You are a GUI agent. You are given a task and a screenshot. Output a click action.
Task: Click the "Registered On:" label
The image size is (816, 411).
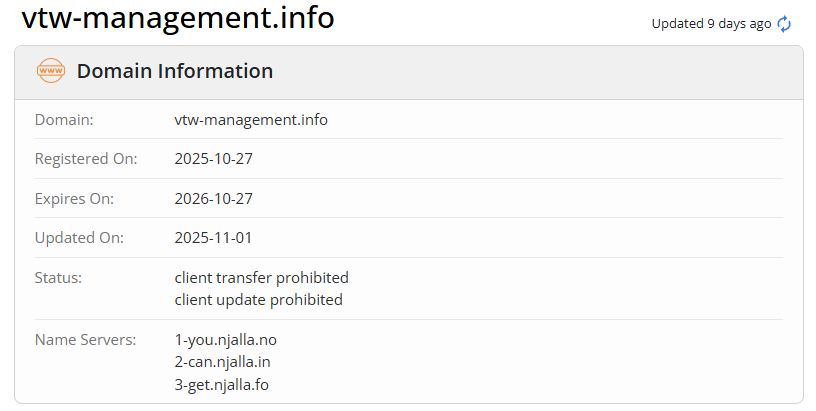tap(86, 159)
